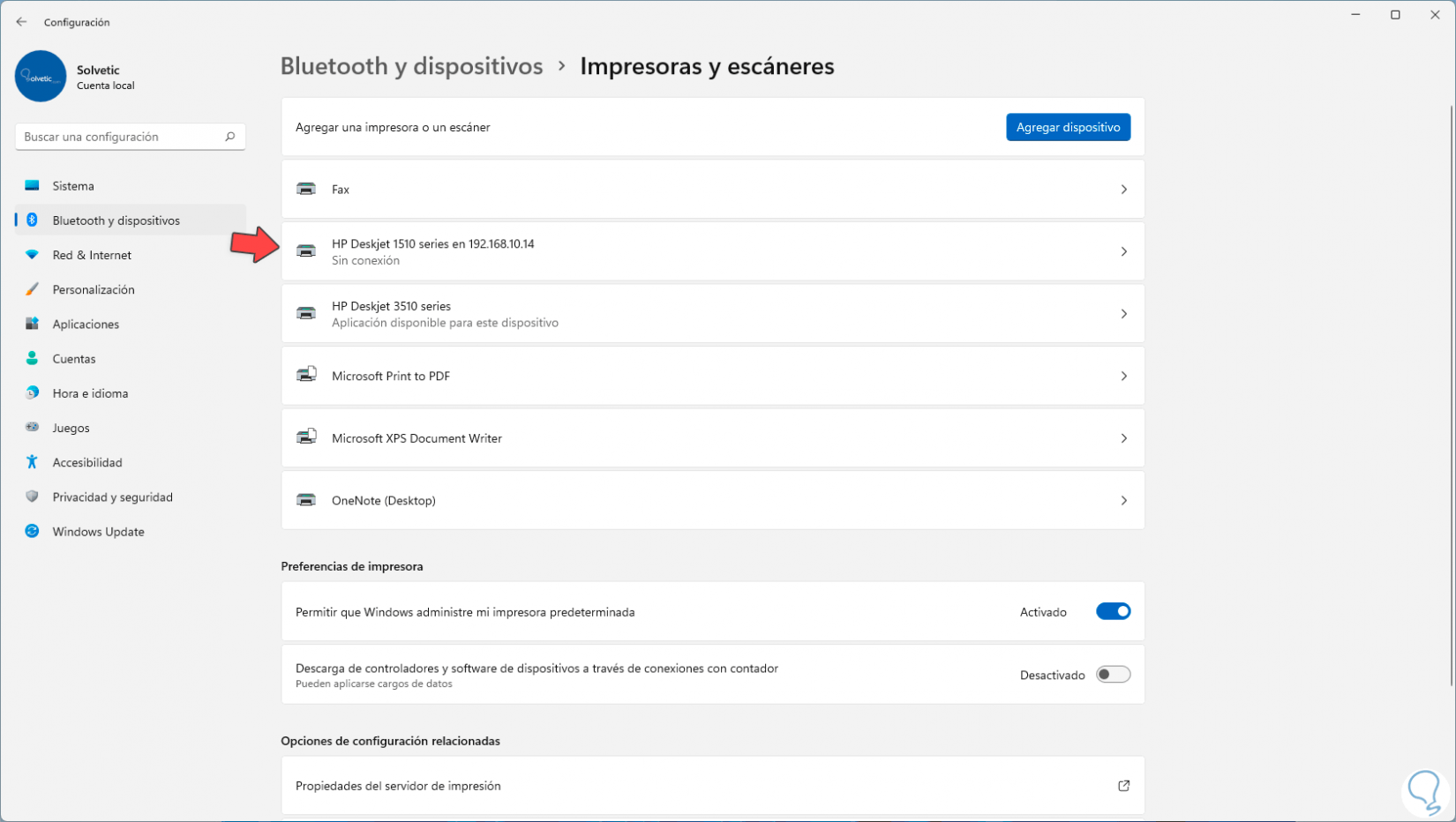Click the search magnifier icon

[230, 137]
